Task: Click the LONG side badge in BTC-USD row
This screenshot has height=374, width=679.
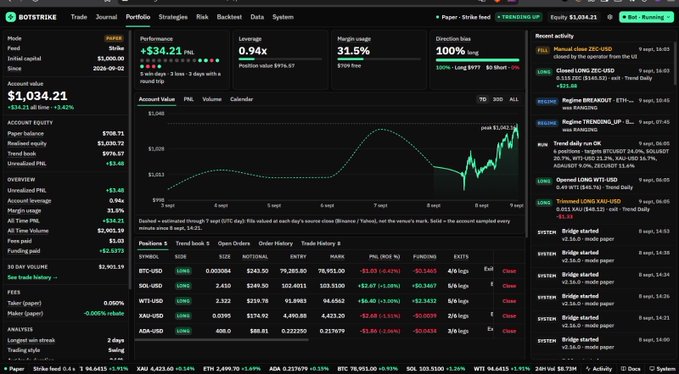Action: point(183,271)
